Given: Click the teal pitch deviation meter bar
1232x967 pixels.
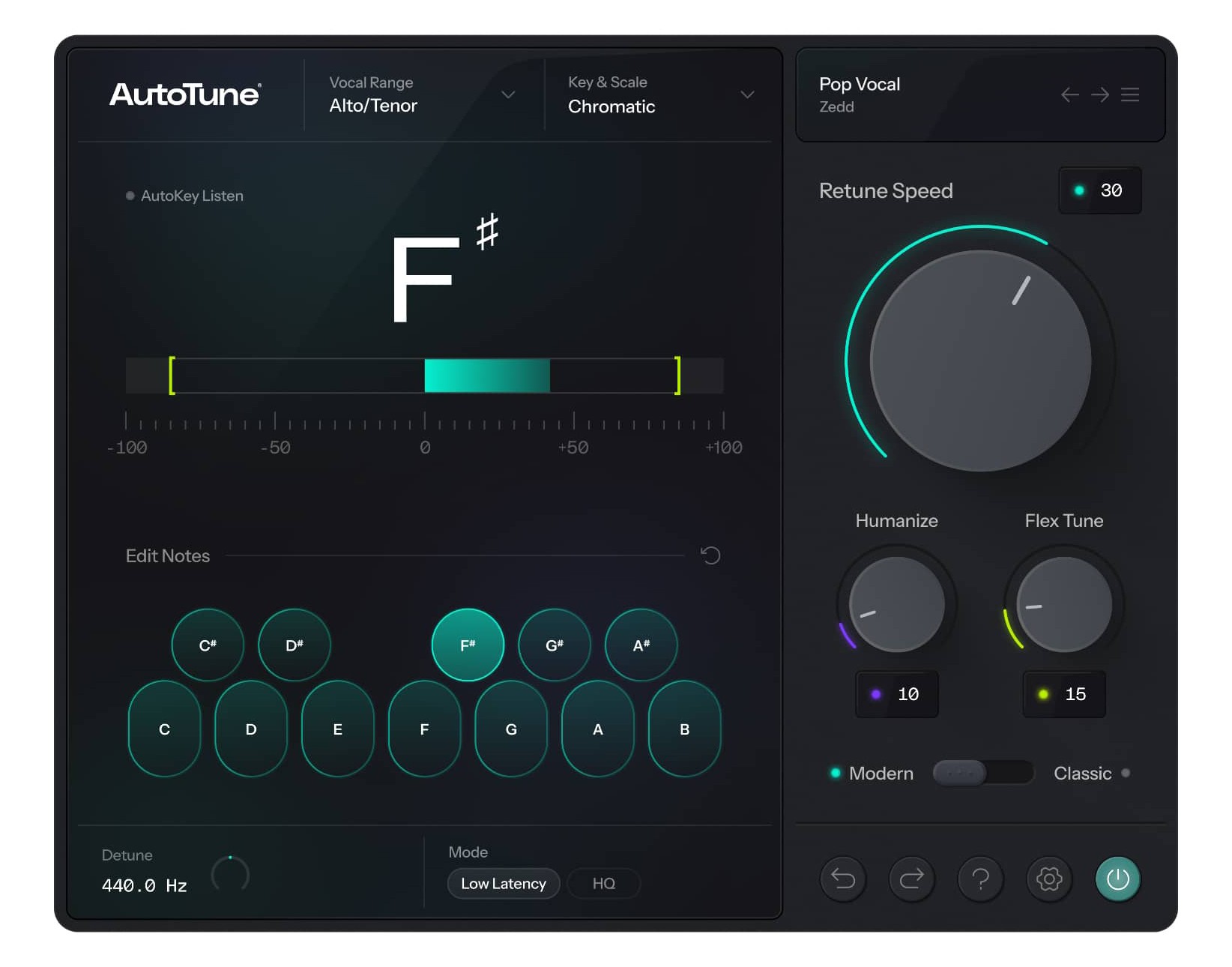Looking at the screenshot, I should click(487, 376).
